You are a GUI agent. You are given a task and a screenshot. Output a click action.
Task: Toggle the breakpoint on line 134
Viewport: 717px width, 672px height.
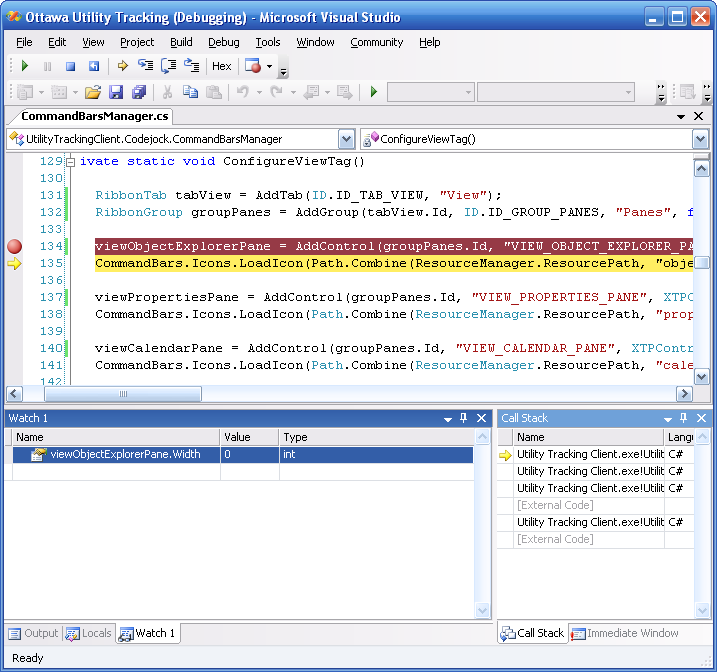pyautogui.click(x=14, y=246)
